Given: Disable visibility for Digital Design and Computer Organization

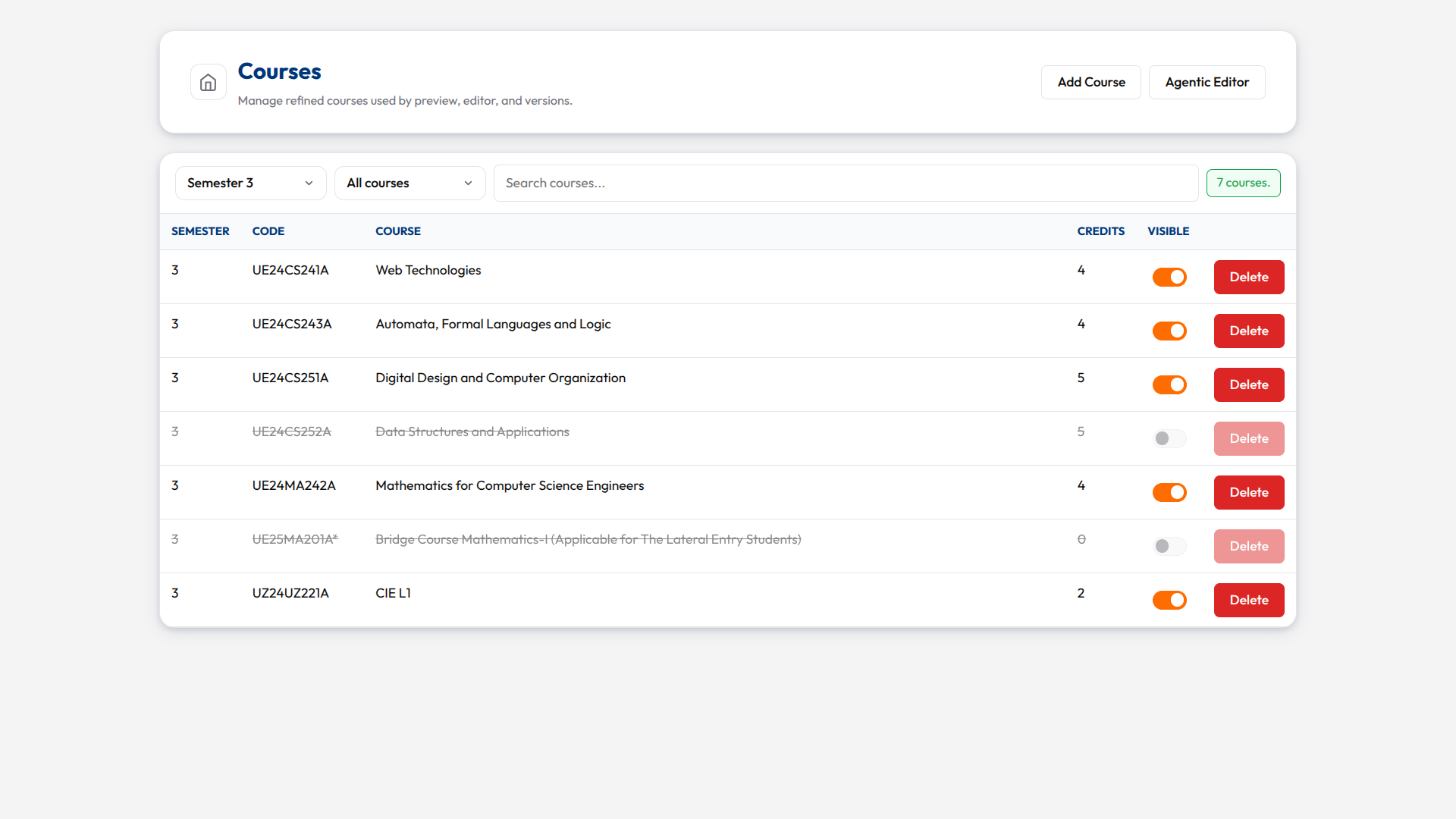Looking at the screenshot, I should click(1169, 384).
